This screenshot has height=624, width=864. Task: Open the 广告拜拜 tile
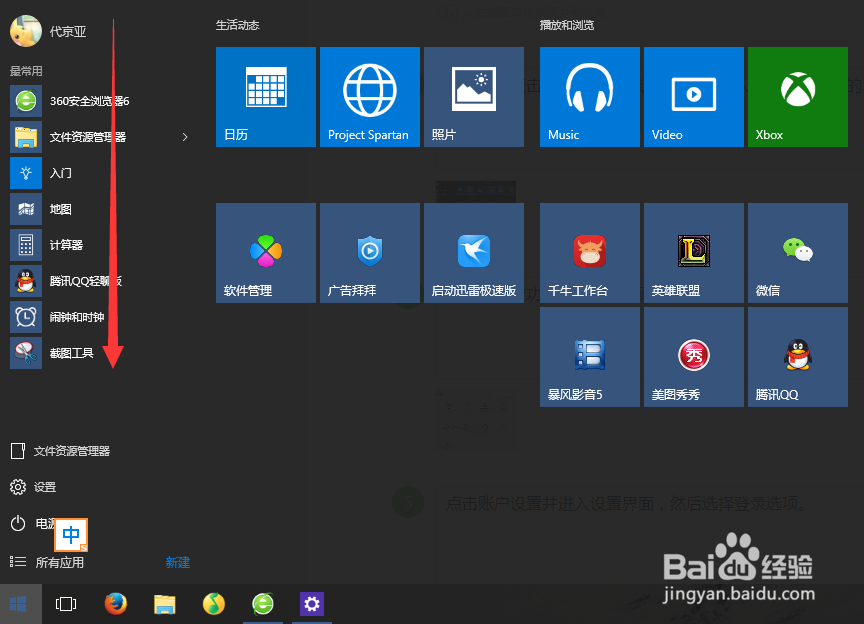pyautogui.click(x=369, y=252)
